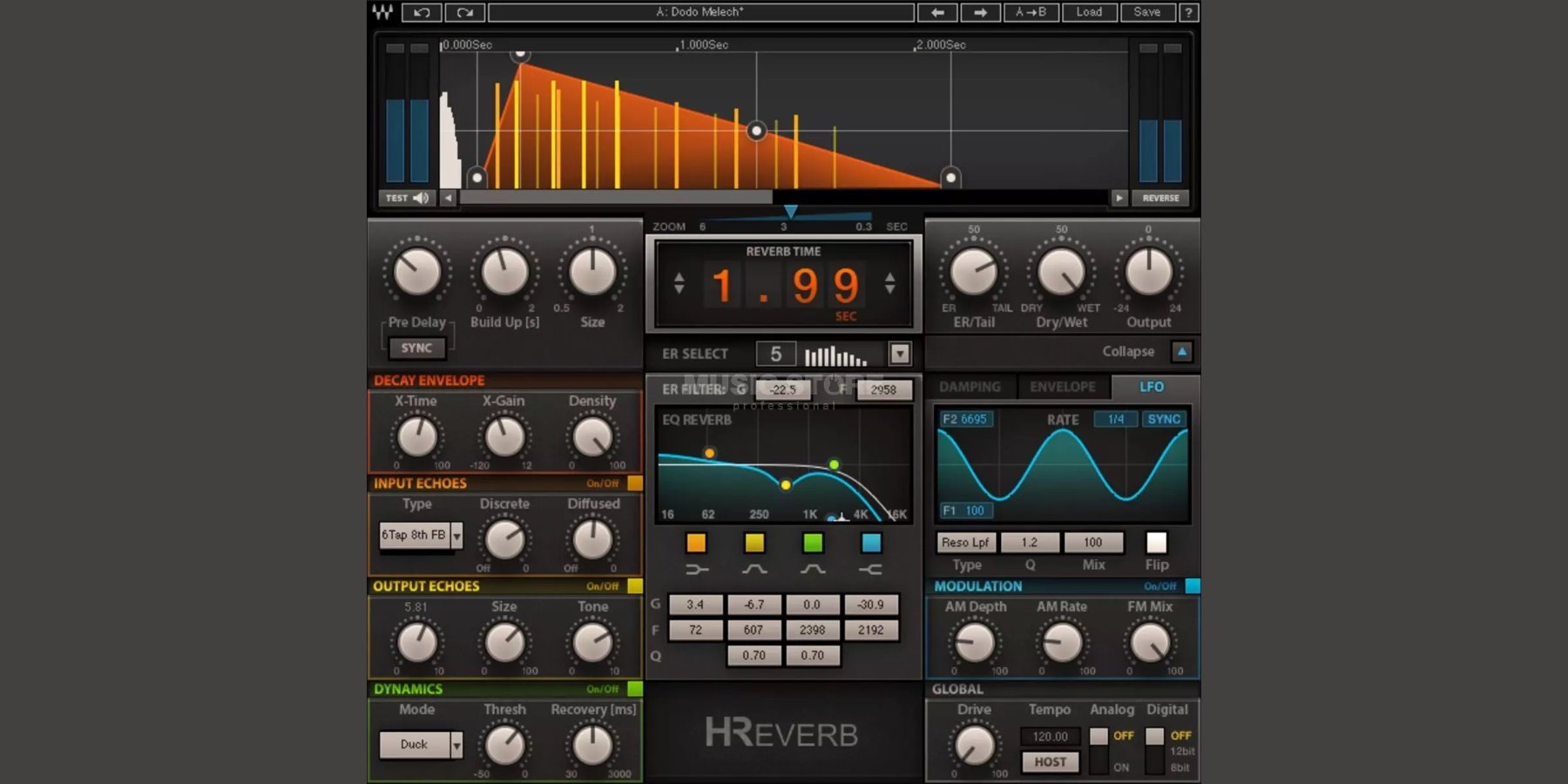Open LFO rate 1/4 selector
This screenshot has height=784, width=1568.
tap(1116, 419)
